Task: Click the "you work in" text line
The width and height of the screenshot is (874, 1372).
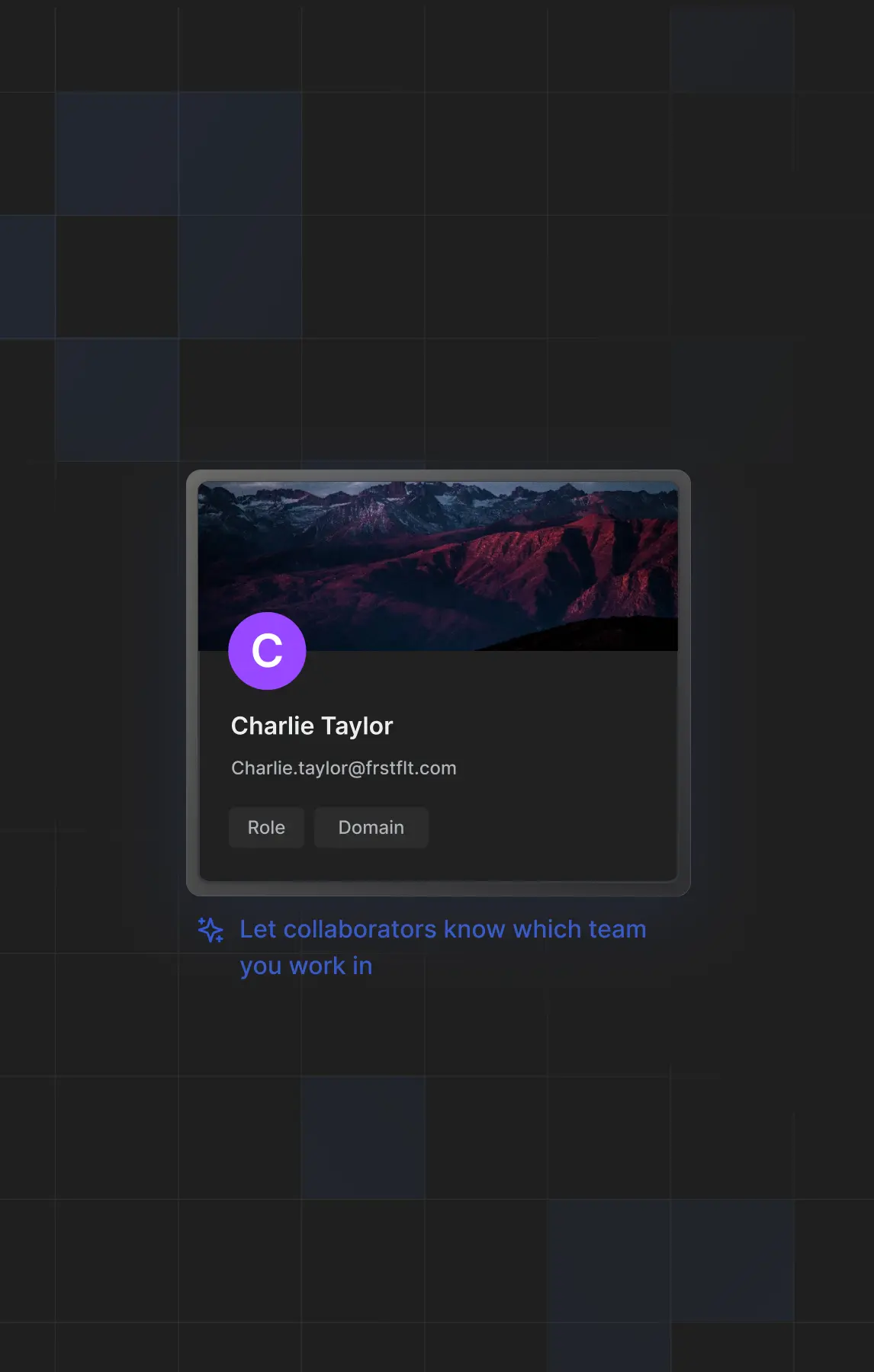Action: tap(306, 966)
